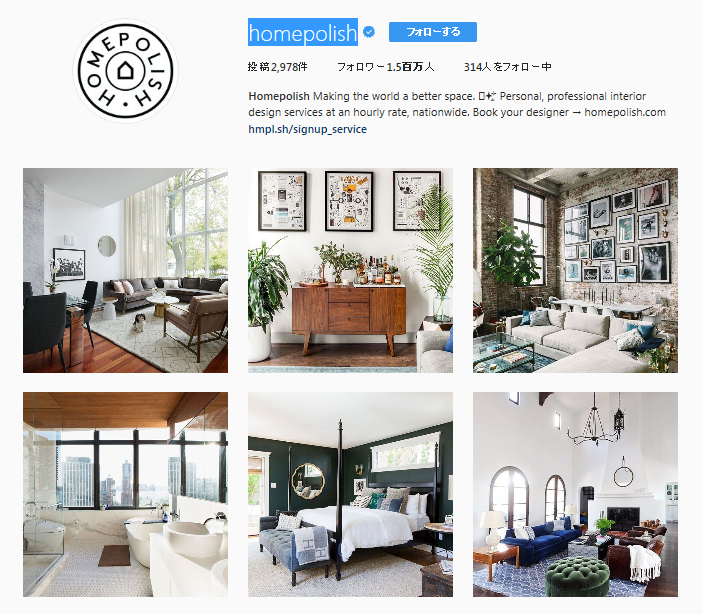Open the 314人をフォロー中 following list
Viewport: 702px width, 614px height.
tap(507, 67)
